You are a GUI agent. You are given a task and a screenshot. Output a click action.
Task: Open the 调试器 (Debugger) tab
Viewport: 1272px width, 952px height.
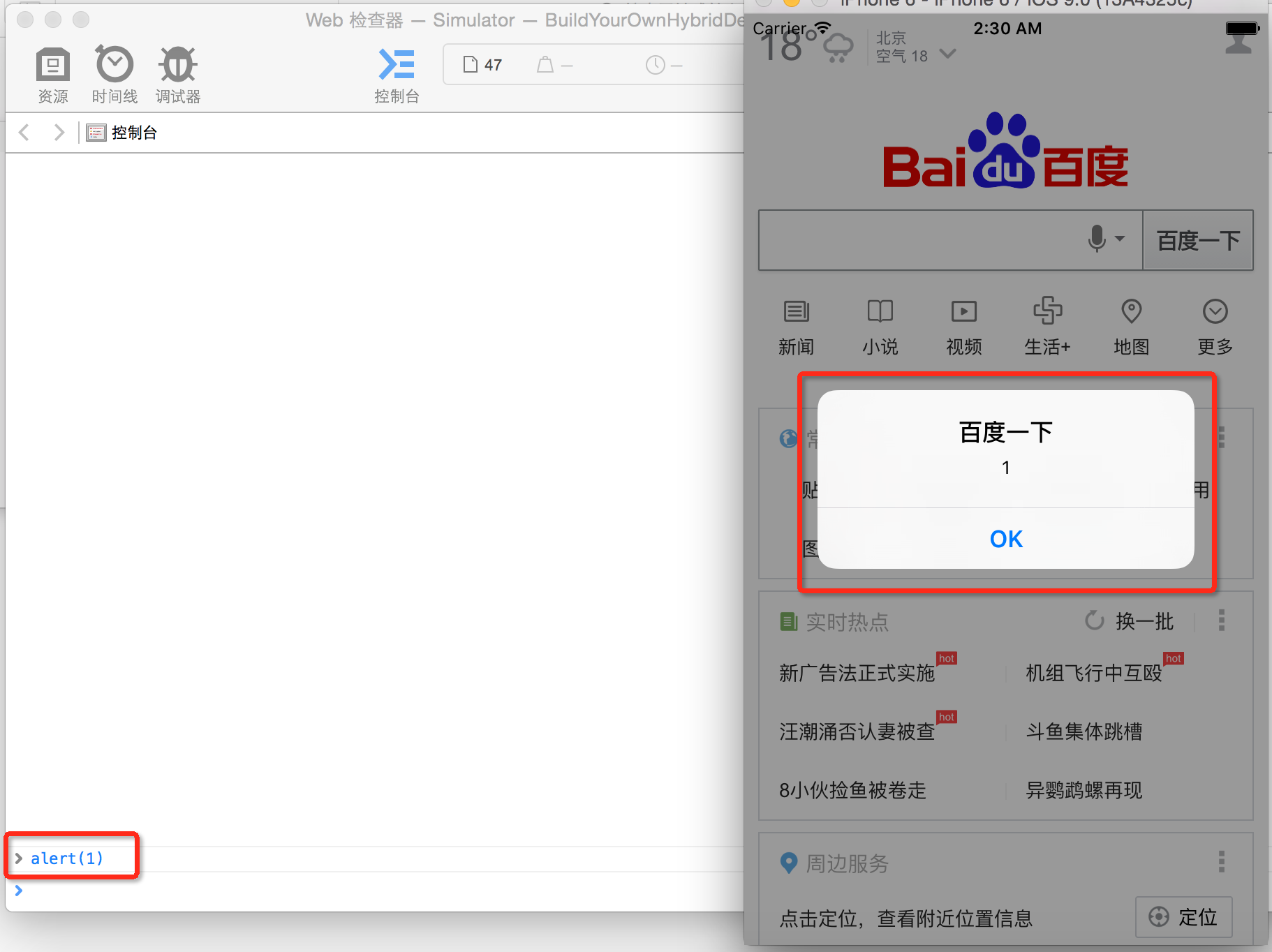click(x=178, y=76)
